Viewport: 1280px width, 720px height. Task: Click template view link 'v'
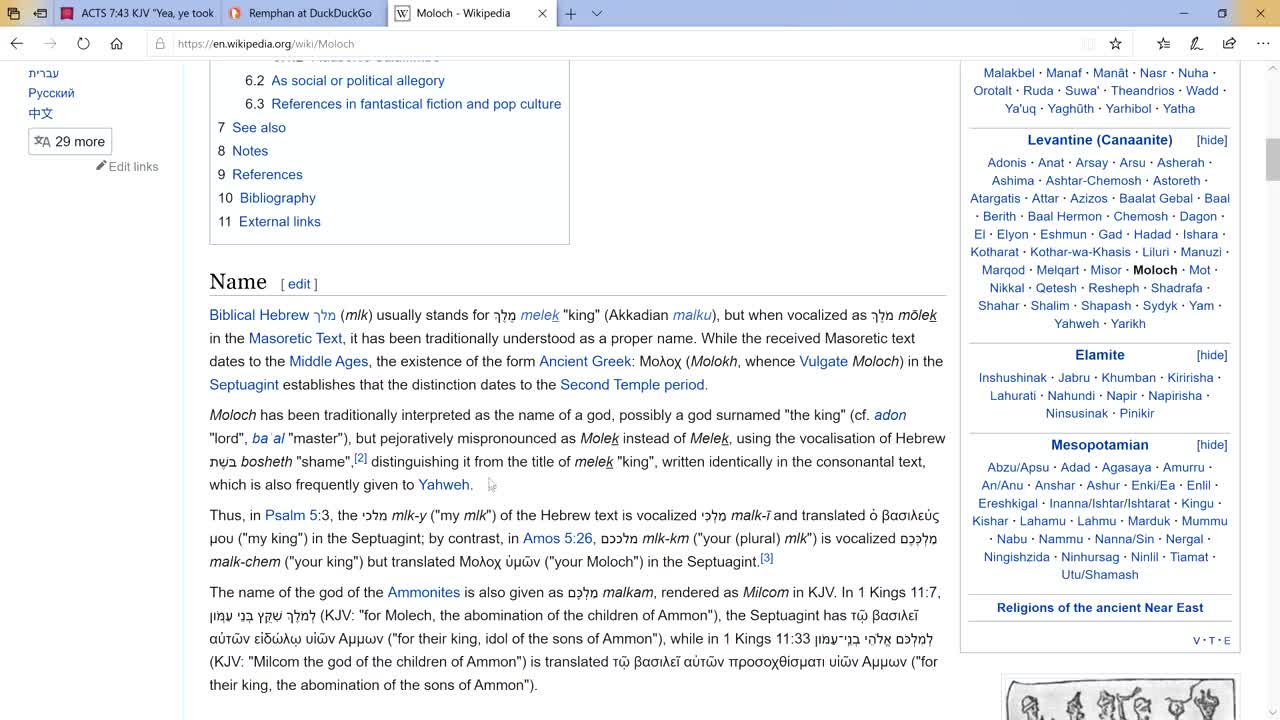pos(1196,640)
